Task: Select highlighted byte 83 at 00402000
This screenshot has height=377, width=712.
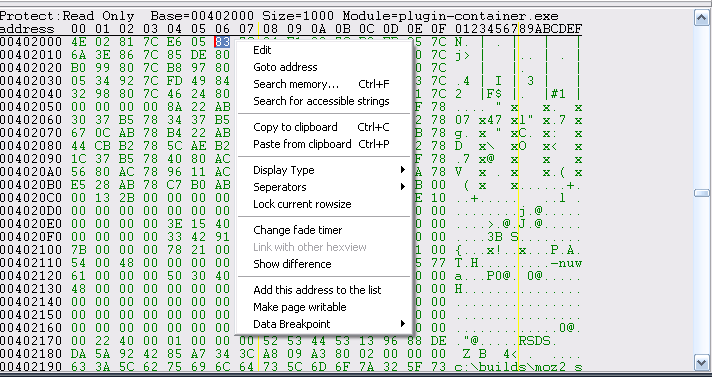Action: pyautogui.click(x=222, y=42)
